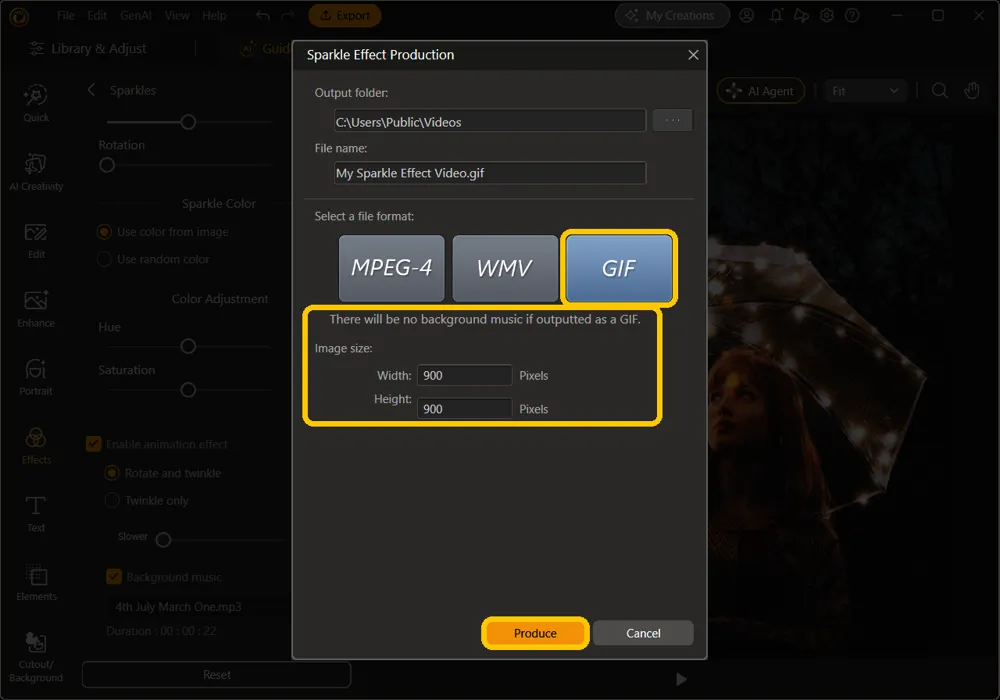The height and width of the screenshot is (700, 1000).
Task: Click the File name input field
Action: click(x=490, y=173)
